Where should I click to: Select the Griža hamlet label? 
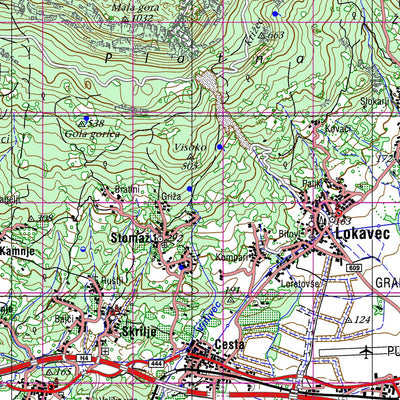pos(171,196)
